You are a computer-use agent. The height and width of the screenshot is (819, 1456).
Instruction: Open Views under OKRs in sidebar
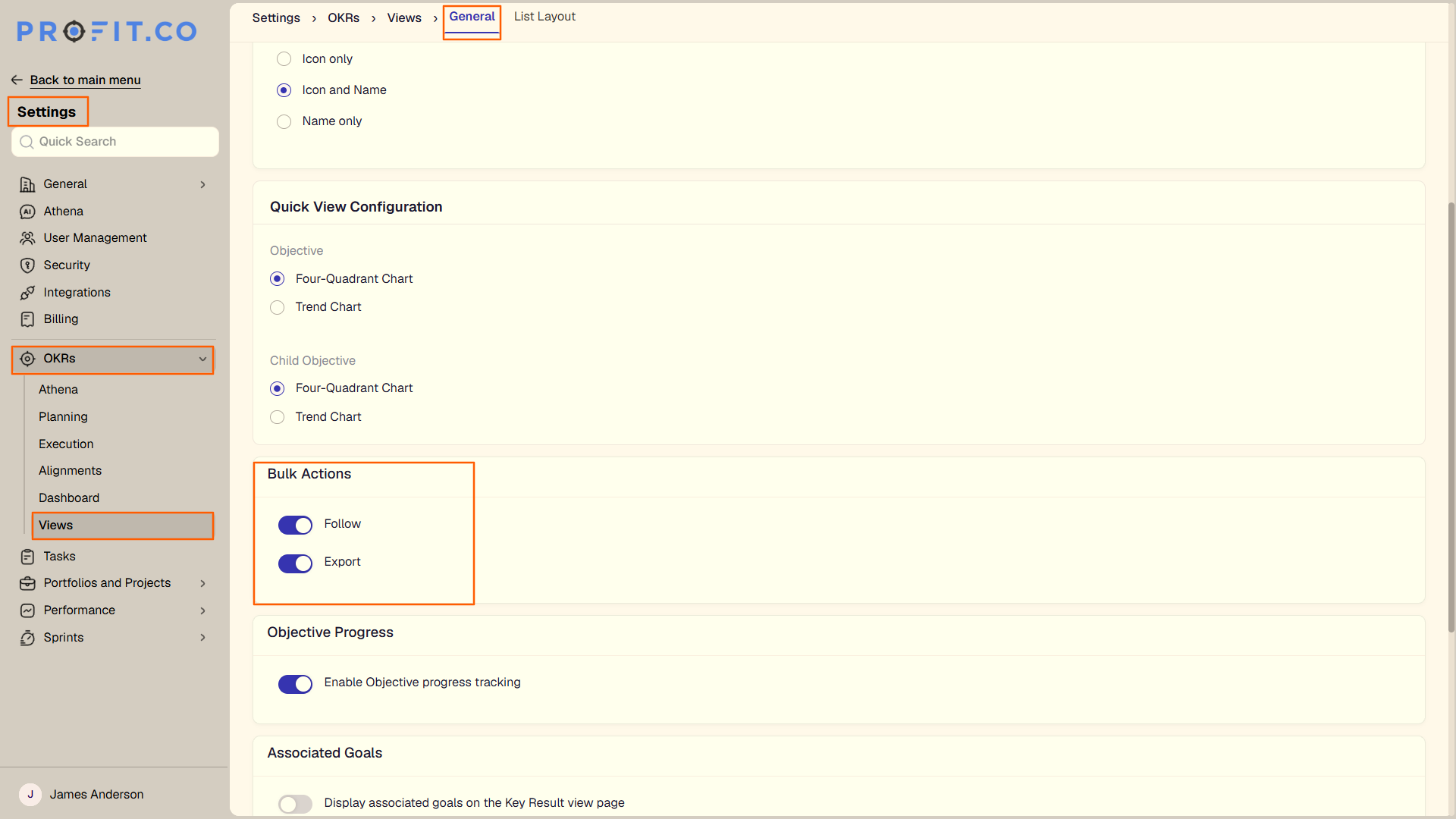pos(122,526)
